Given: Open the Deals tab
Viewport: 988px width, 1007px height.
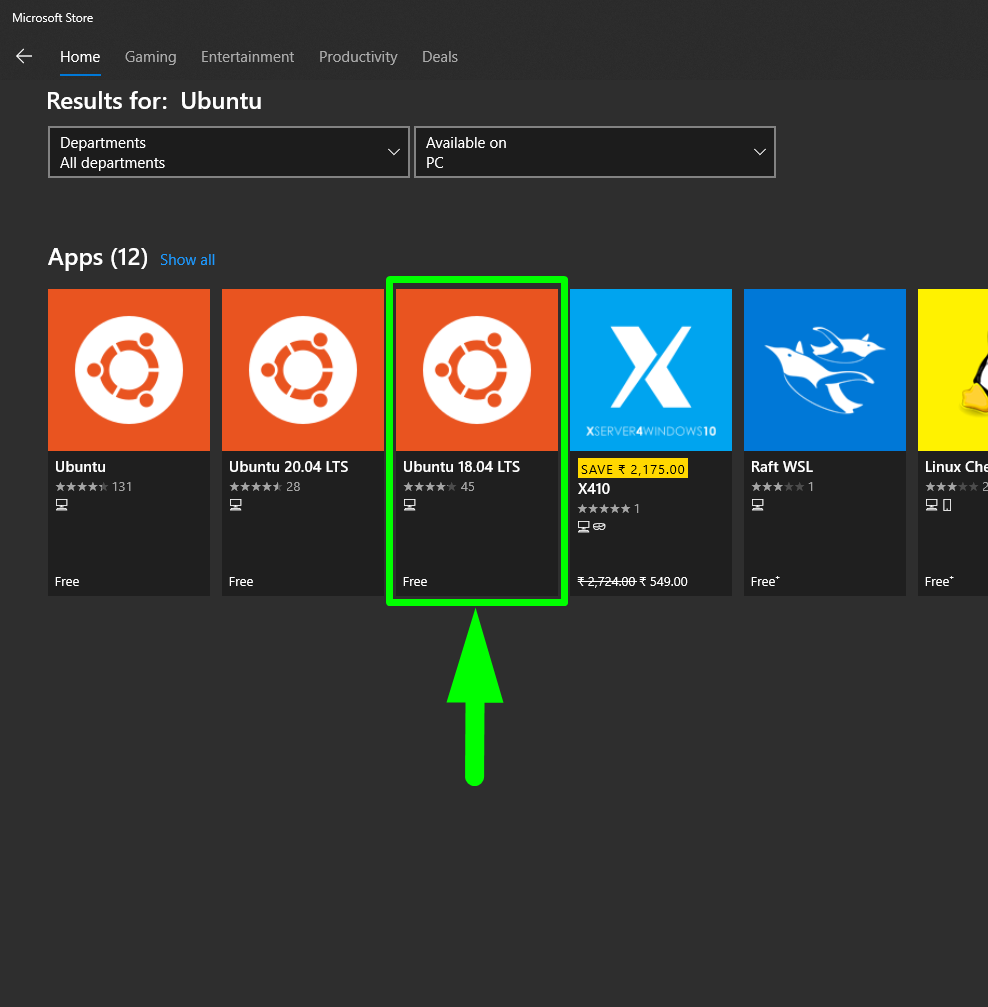Looking at the screenshot, I should tap(439, 57).
